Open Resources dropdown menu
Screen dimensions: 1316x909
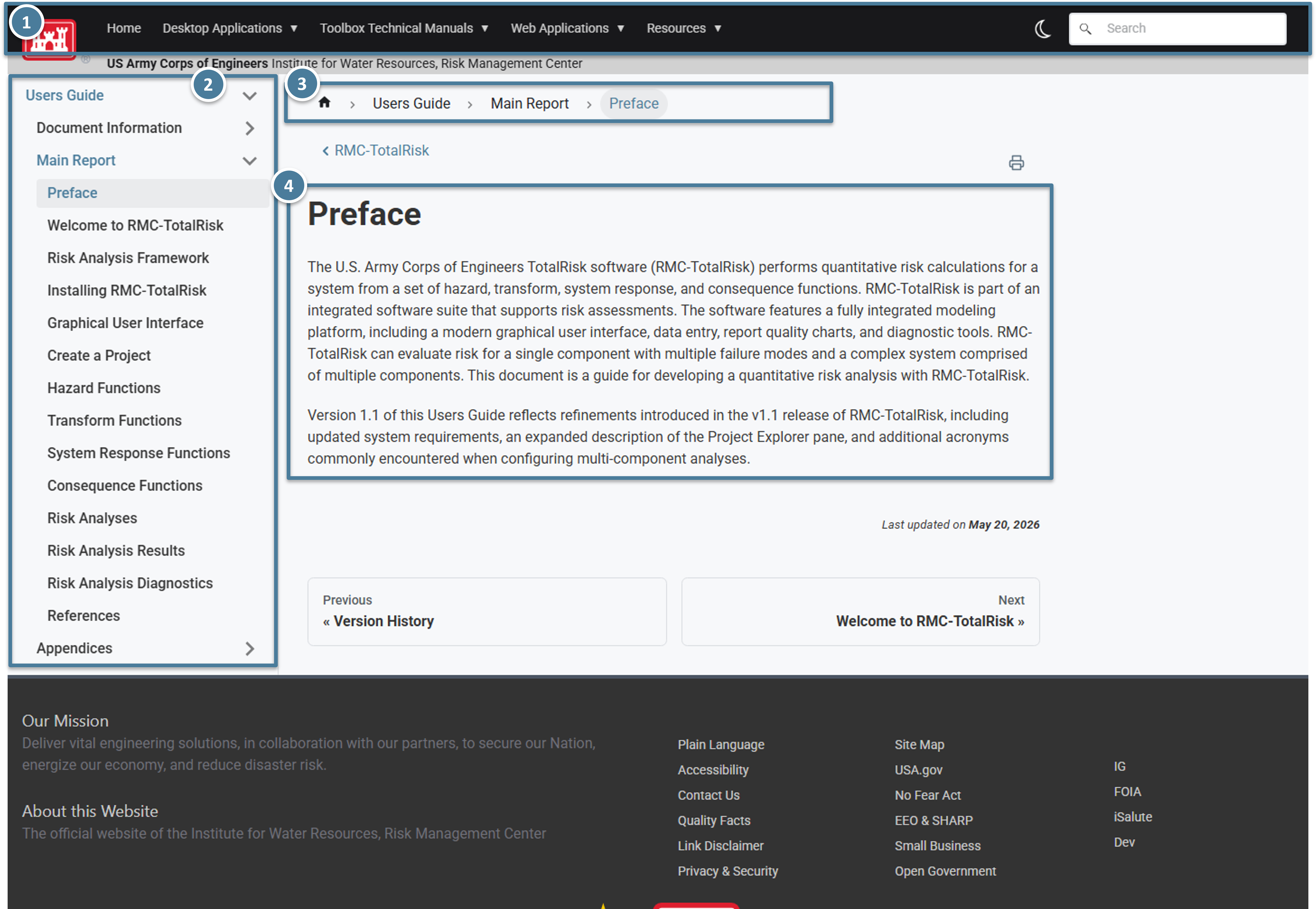[684, 28]
